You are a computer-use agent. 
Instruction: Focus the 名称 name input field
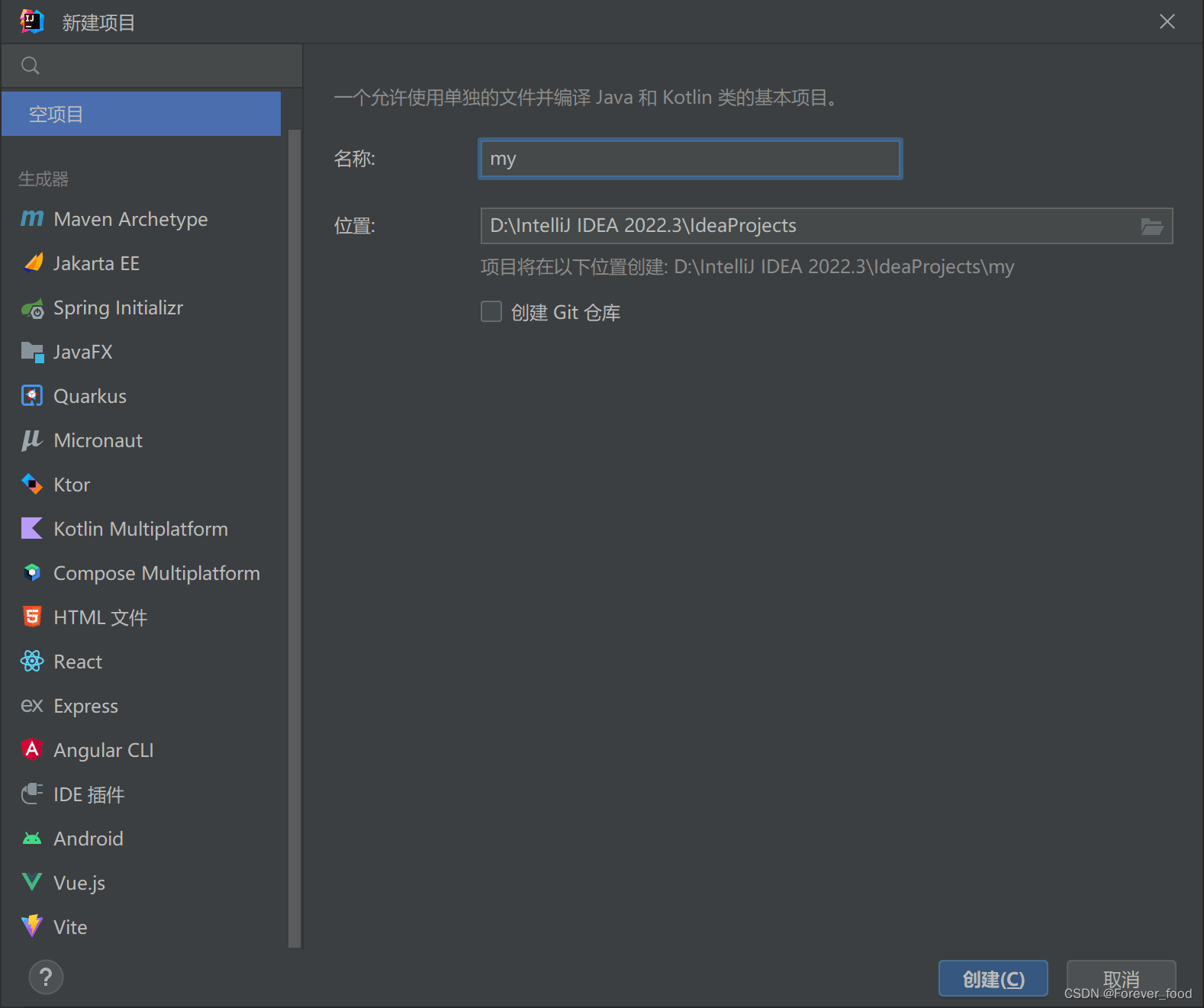coord(691,159)
